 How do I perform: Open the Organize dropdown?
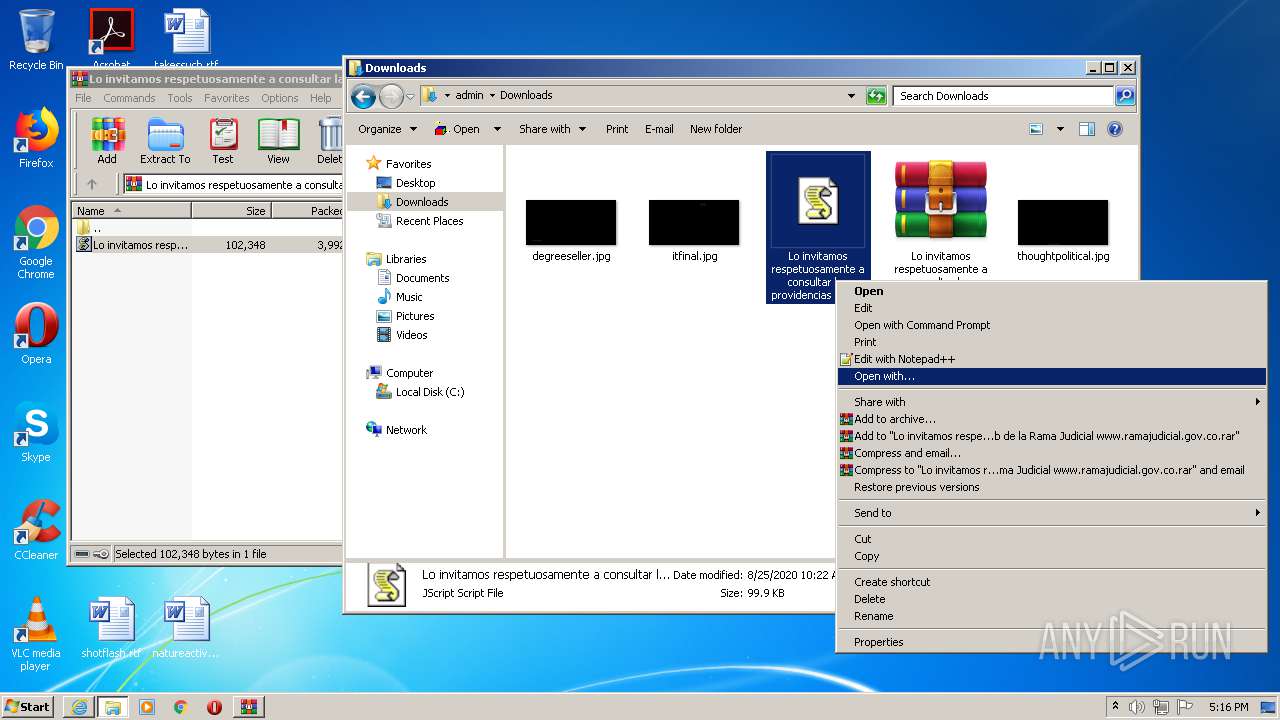pyautogui.click(x=387, y=129)
